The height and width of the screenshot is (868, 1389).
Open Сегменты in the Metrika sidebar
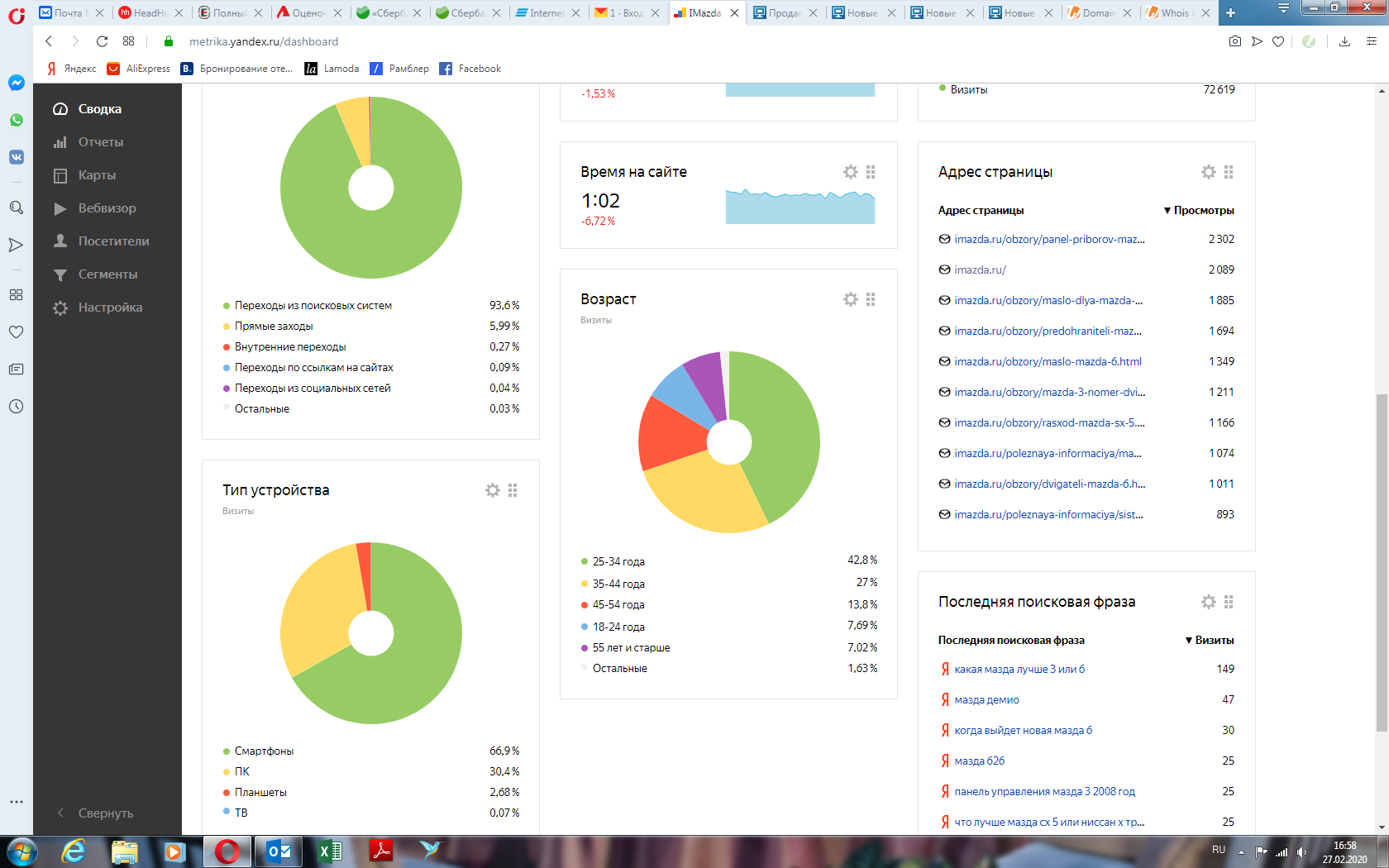[107, 274]
